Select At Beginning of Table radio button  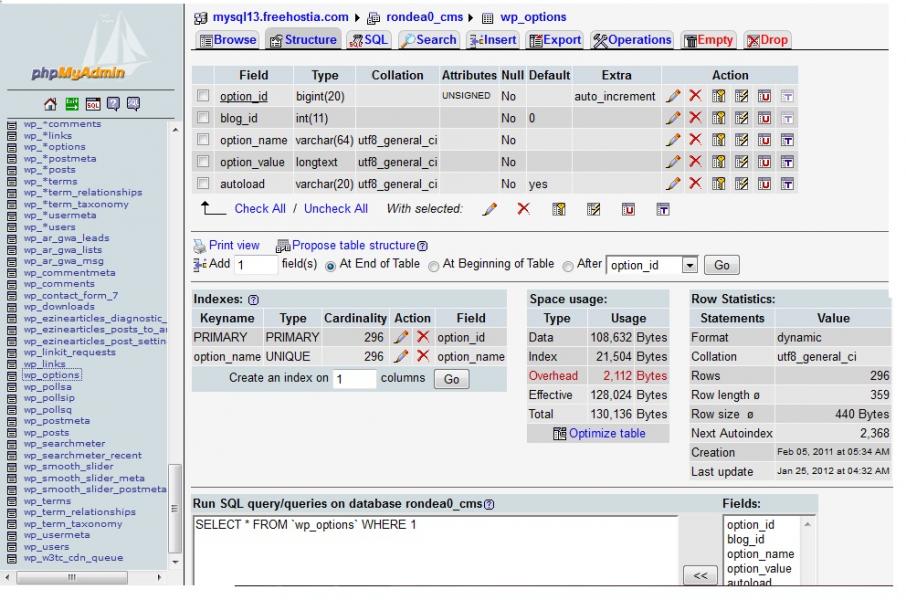433,266
